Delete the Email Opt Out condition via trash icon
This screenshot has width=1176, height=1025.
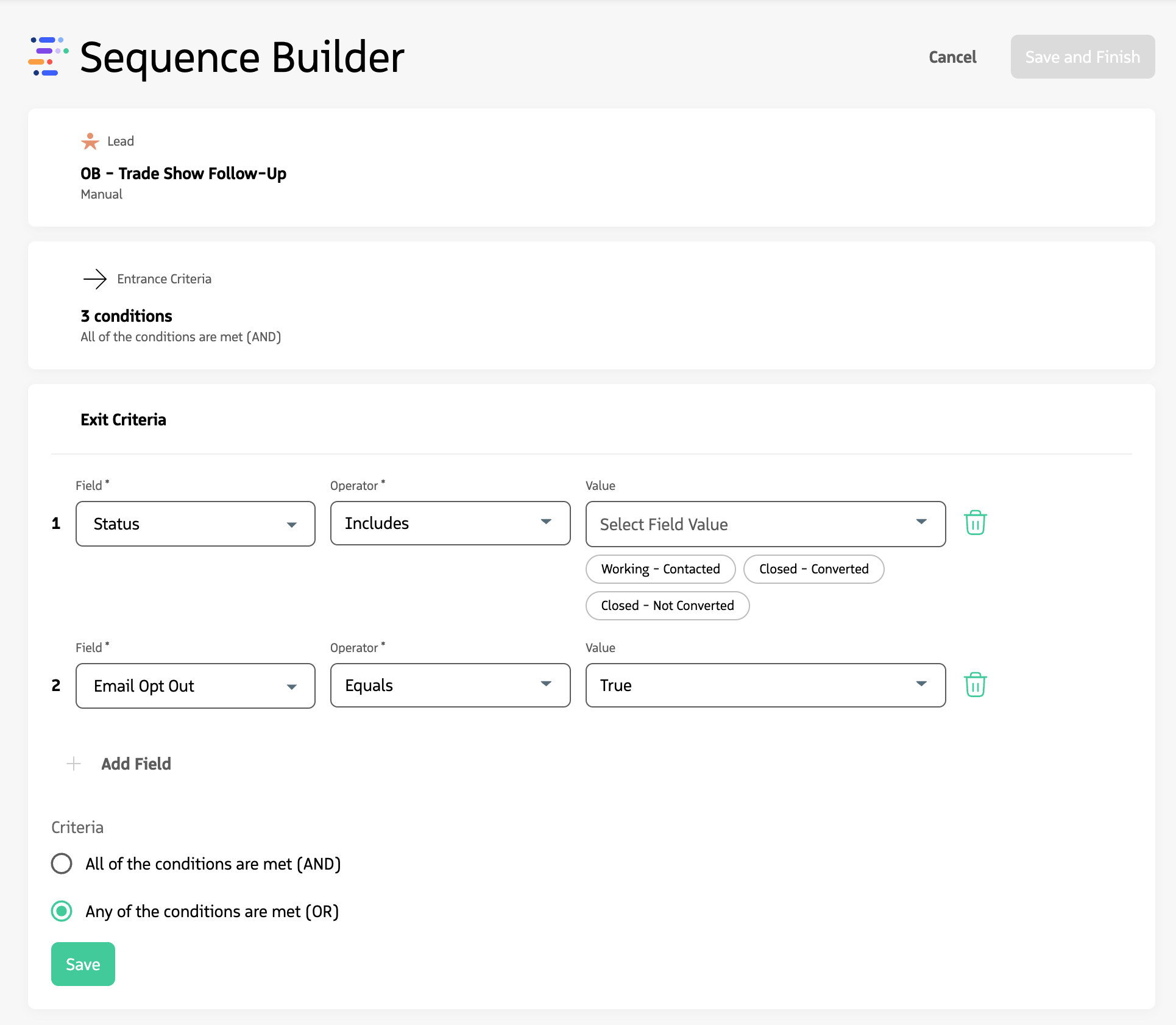(x=974, y=684)
